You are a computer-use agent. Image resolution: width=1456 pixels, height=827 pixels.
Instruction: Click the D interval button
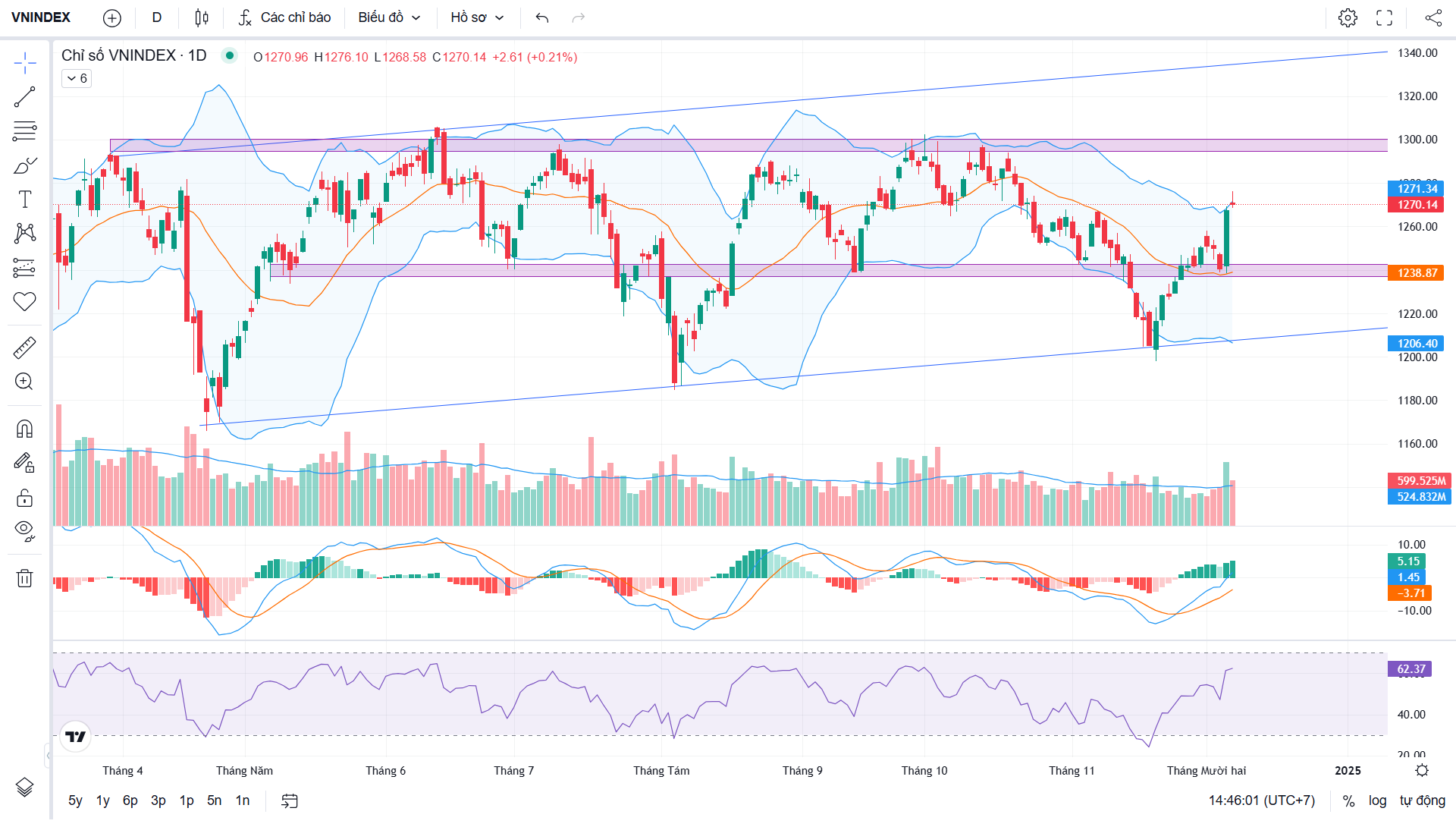pyautogui.click(x=157, y=17)
